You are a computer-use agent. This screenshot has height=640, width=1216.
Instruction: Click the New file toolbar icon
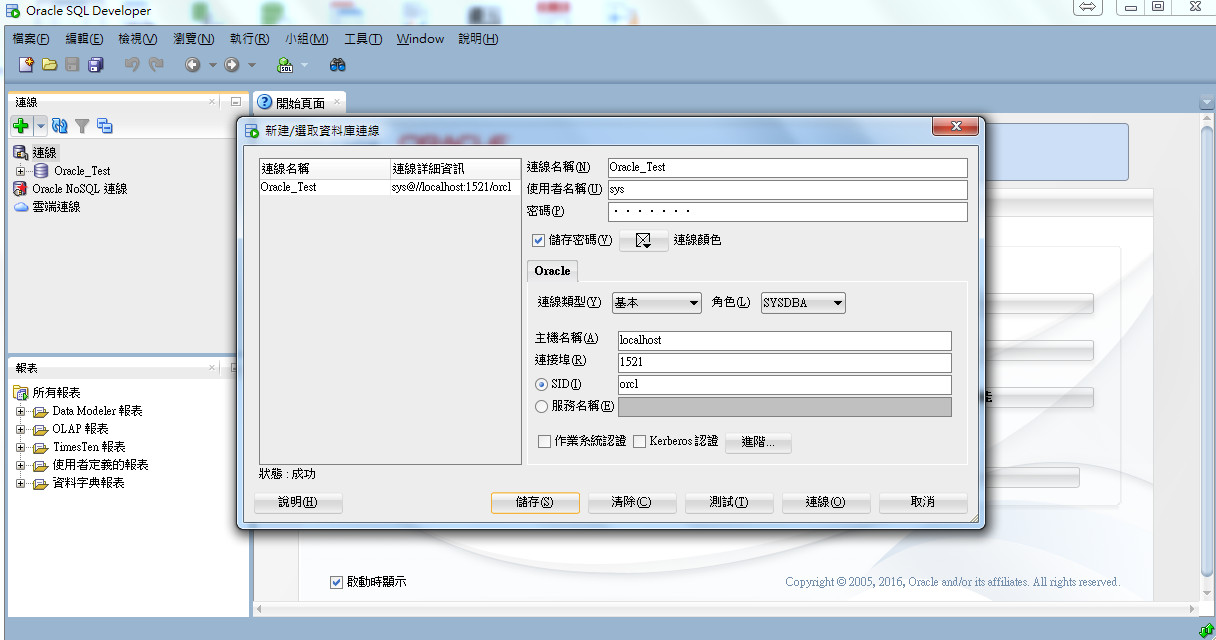27,65
